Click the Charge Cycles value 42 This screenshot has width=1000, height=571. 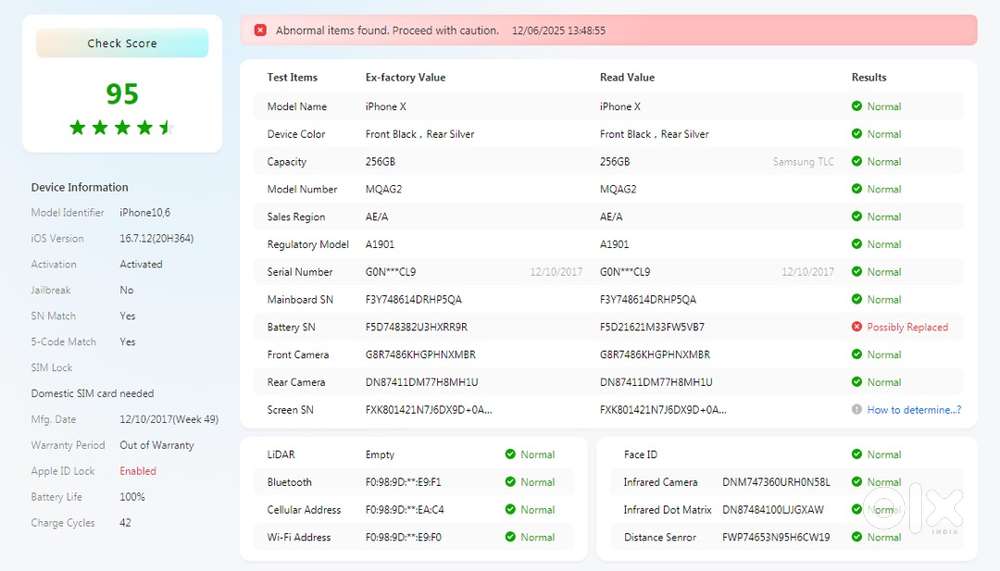click(126, 523)
